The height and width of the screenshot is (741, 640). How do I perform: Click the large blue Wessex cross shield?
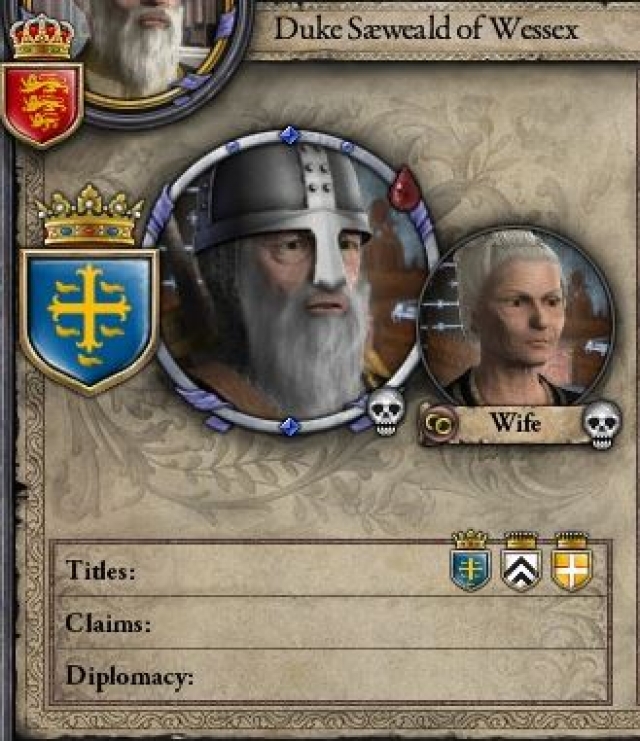pos(89,322)
